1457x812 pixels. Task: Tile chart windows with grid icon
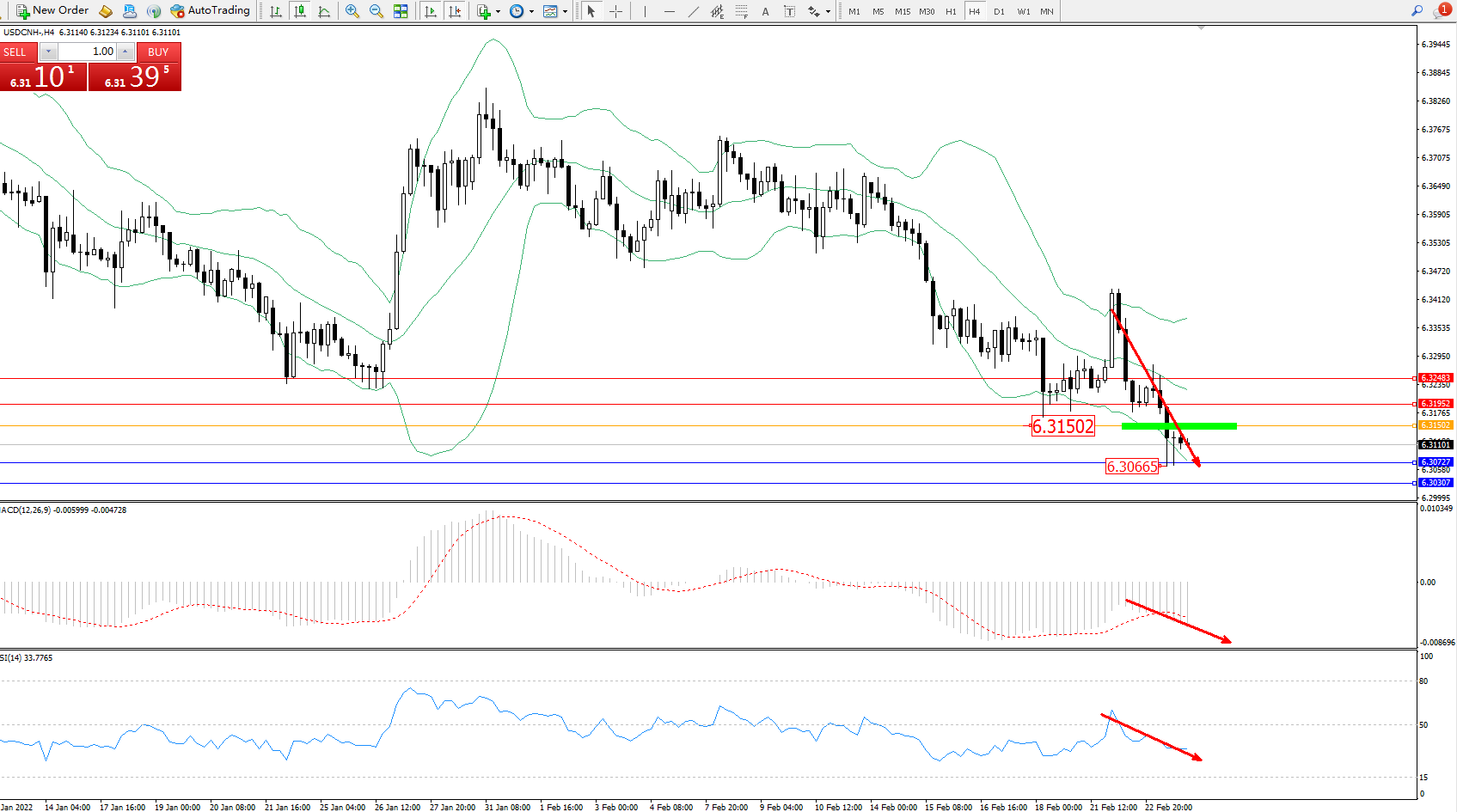(401, 11)
